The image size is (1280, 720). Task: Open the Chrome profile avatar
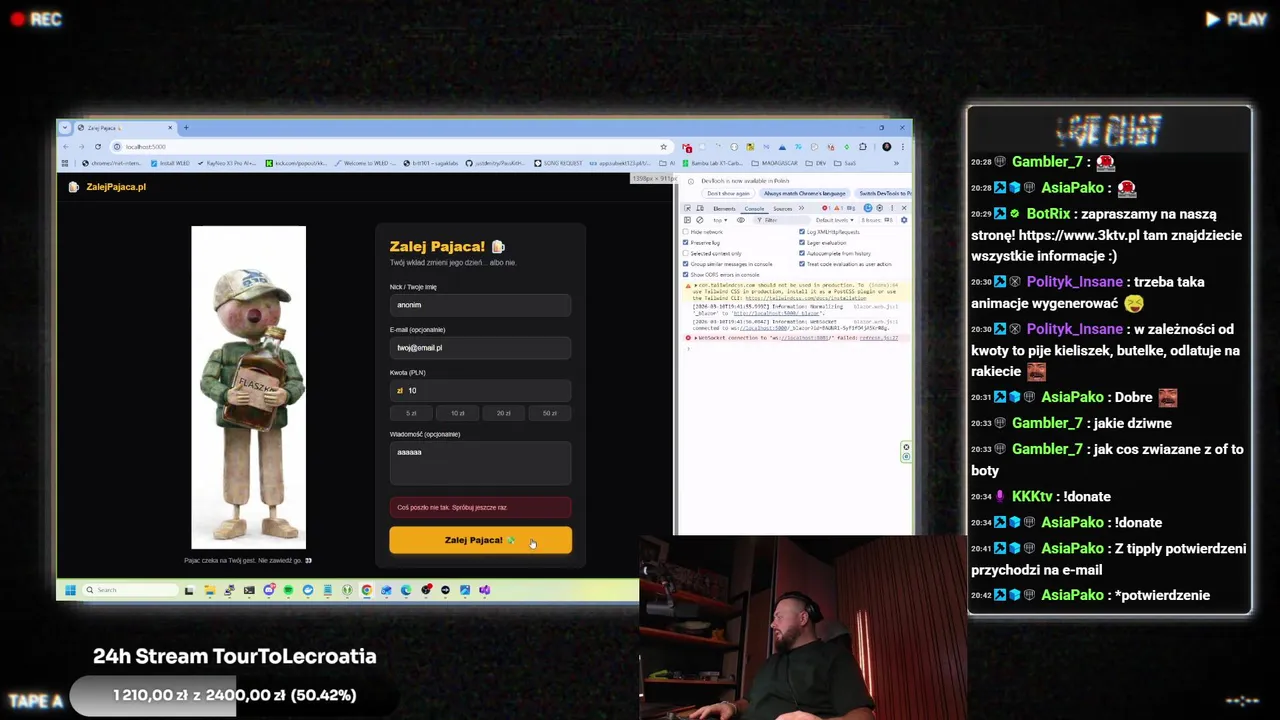point(886,147)
